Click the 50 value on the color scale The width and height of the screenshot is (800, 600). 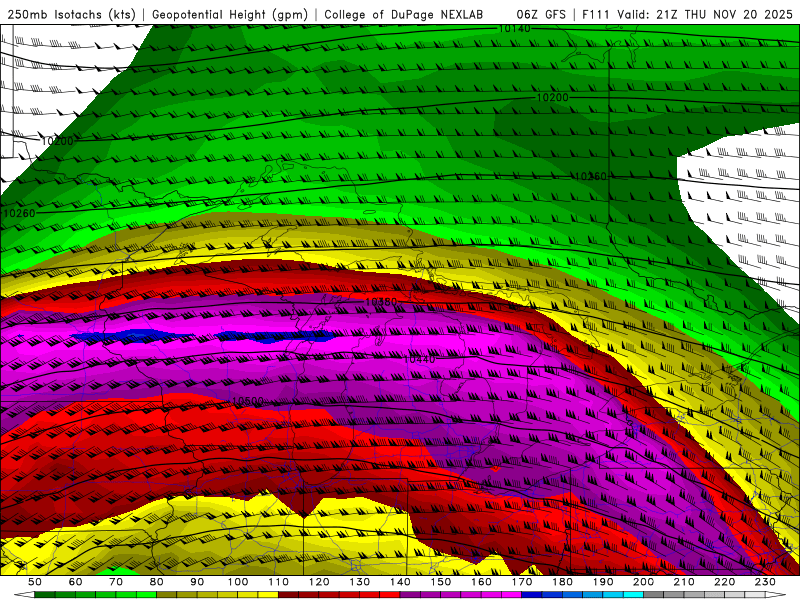(x=35, y=582)
